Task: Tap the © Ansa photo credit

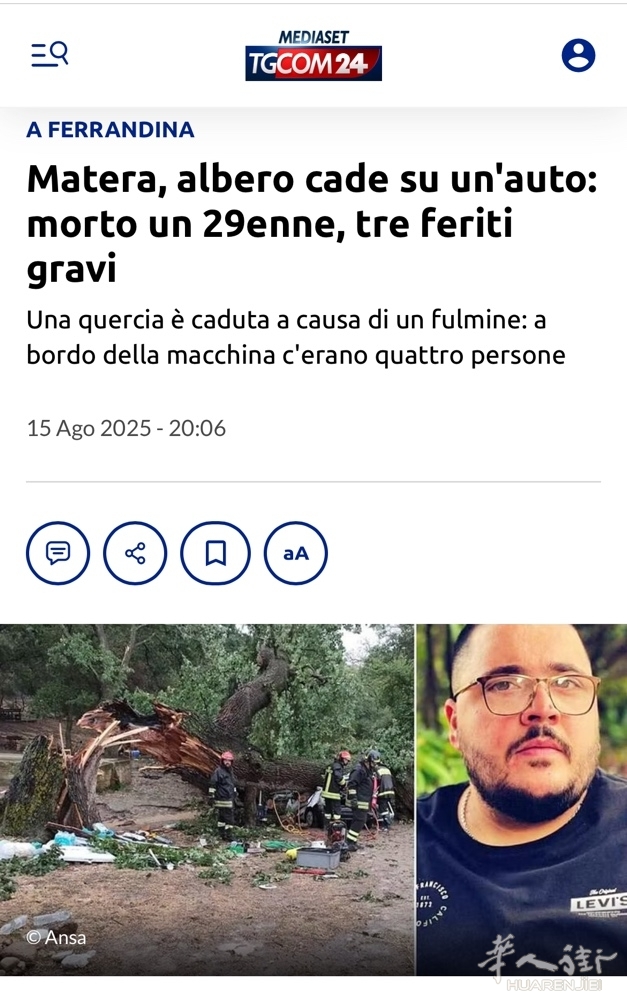Action: [x=56, y=937]
